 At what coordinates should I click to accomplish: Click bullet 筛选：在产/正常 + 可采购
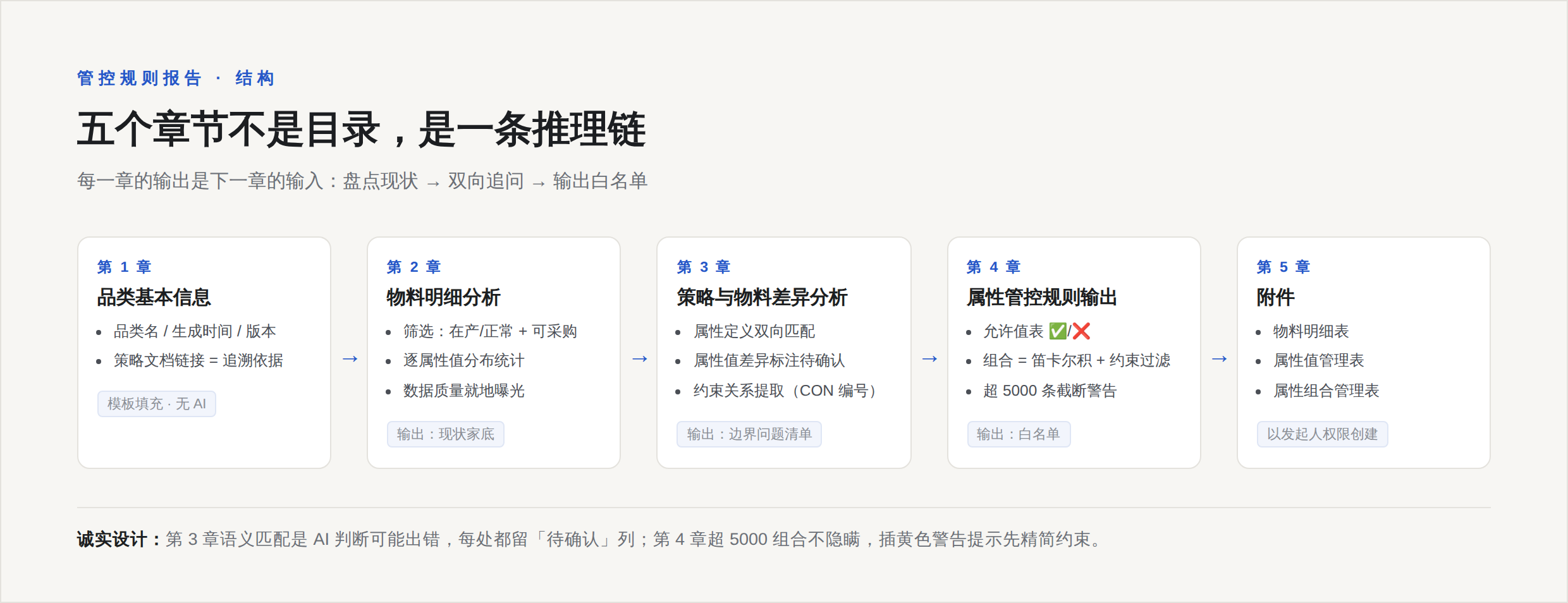[490, 331]
